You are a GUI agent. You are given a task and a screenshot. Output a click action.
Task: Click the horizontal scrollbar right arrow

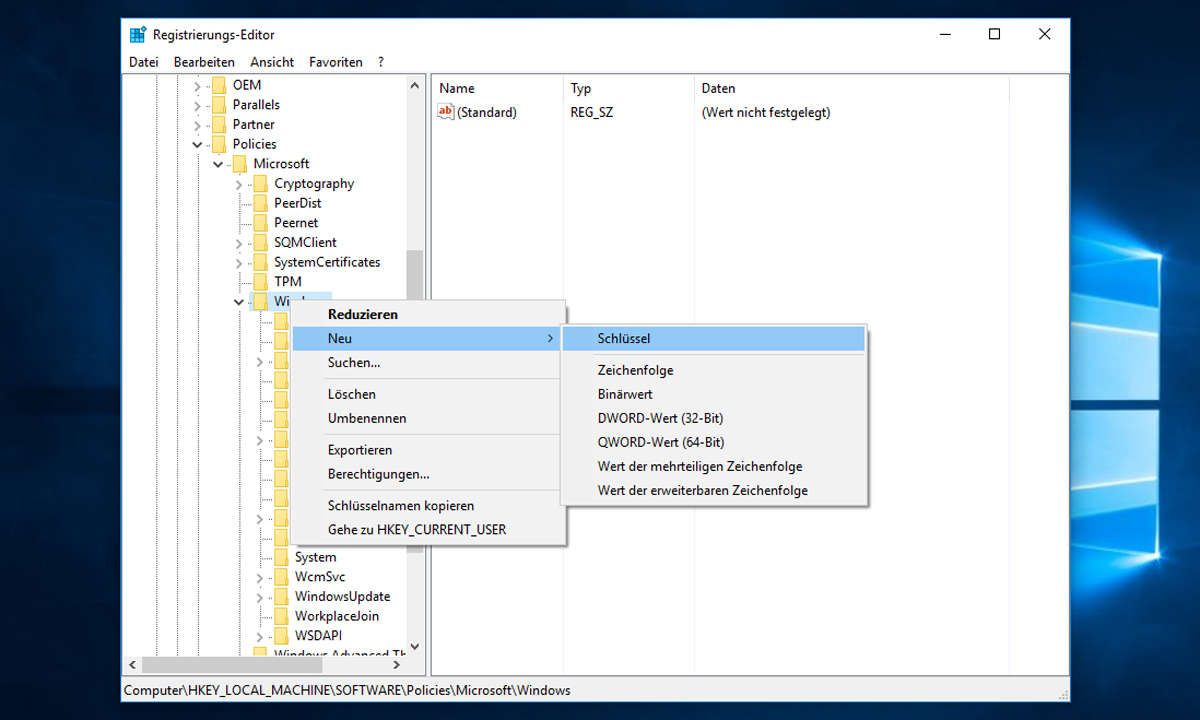[397, 665]
